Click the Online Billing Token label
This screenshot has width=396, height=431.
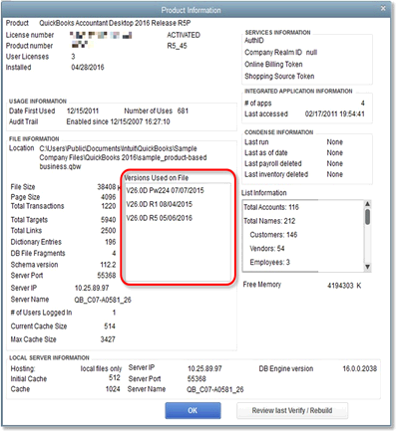pos(274,64)
